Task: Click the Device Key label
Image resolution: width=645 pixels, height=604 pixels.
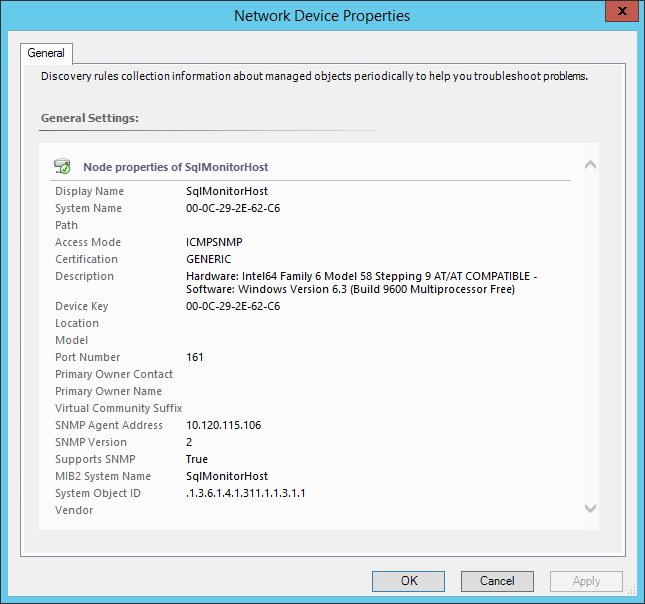Action: [x=81, y=306]
